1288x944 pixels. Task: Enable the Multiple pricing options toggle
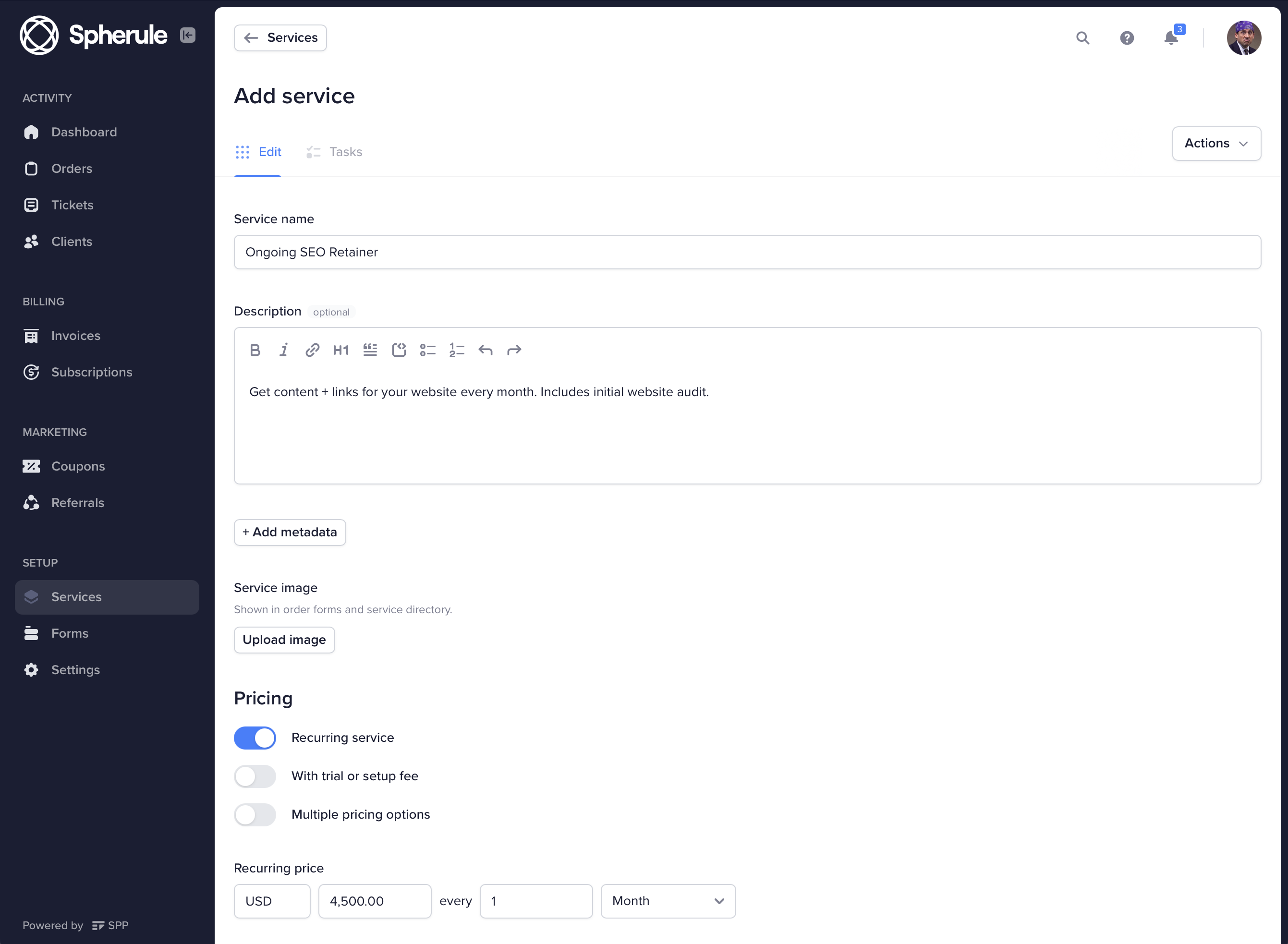tap(255, 813)
